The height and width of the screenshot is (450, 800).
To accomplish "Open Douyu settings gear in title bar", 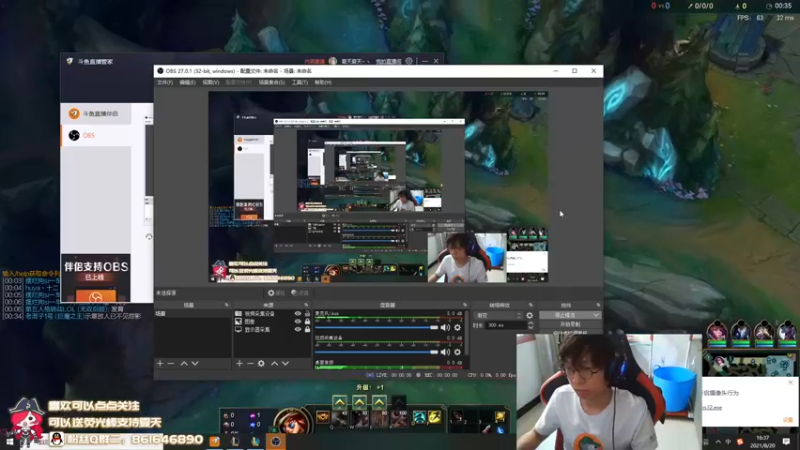I will click(x=409, y=61).
